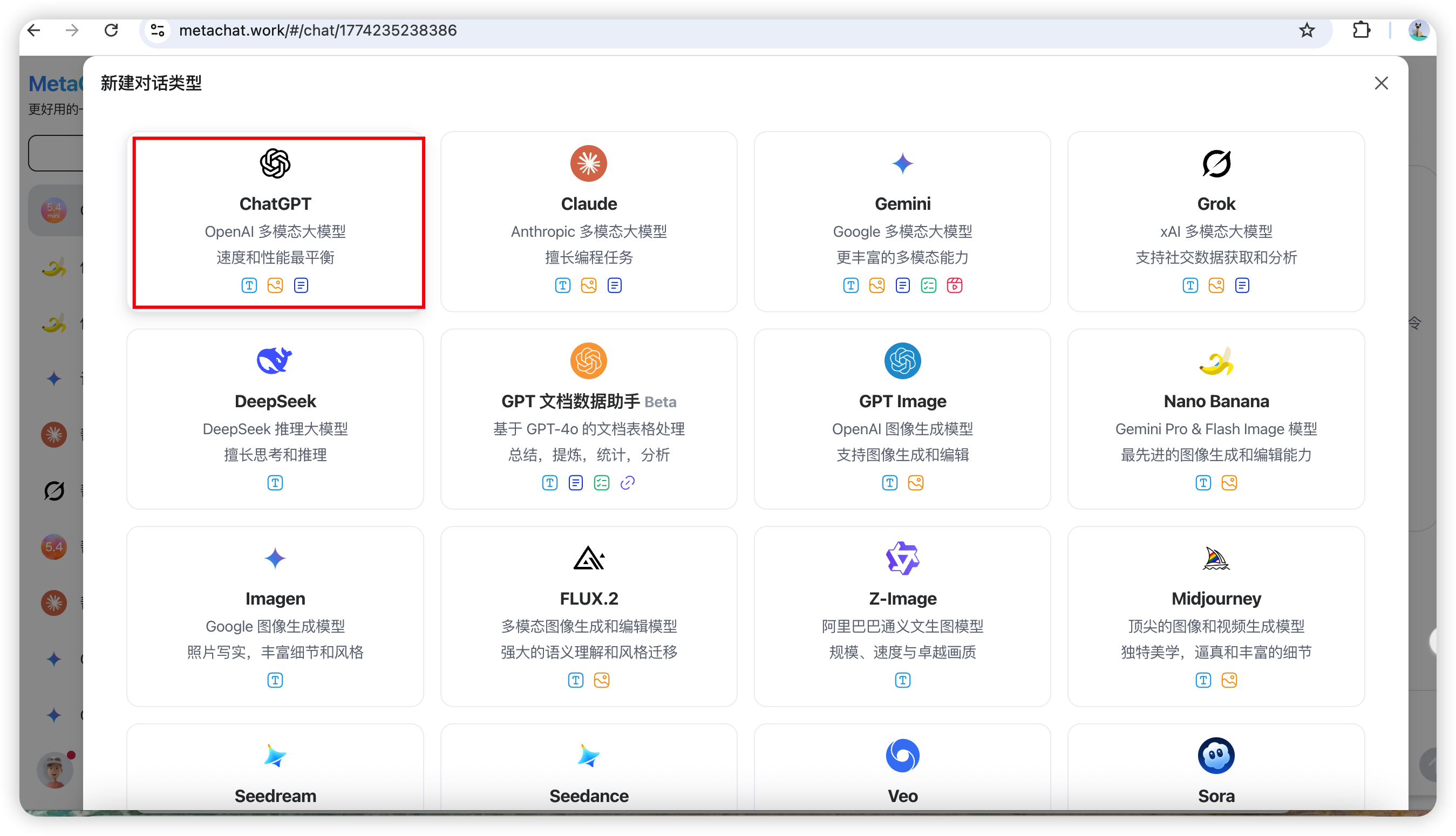
Task: Open a Grok conversation
Action: 1215,222
